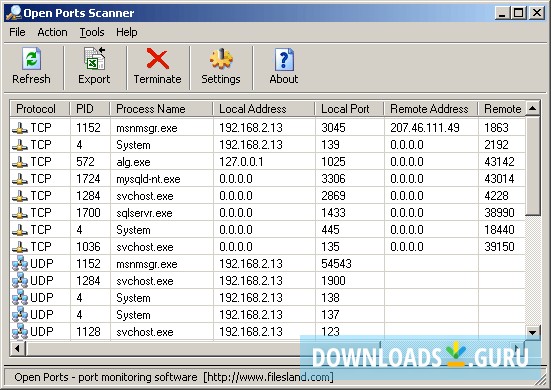Select the alg.exe process name
This screenshot has height=390, width=551.
[x=133, y=162]
